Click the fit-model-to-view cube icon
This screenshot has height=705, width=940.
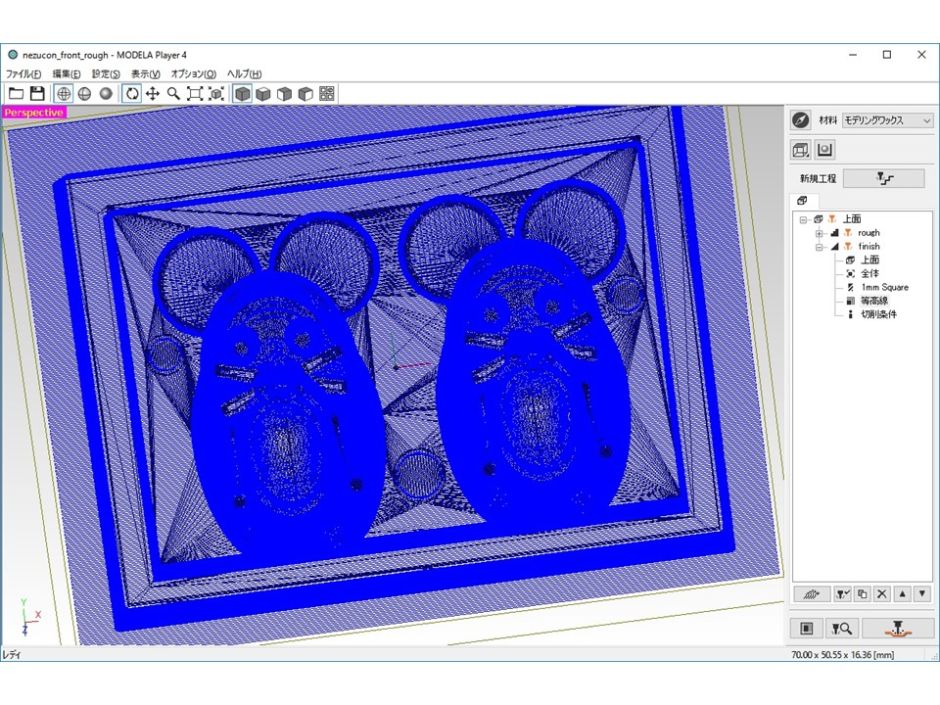[216, 94]
